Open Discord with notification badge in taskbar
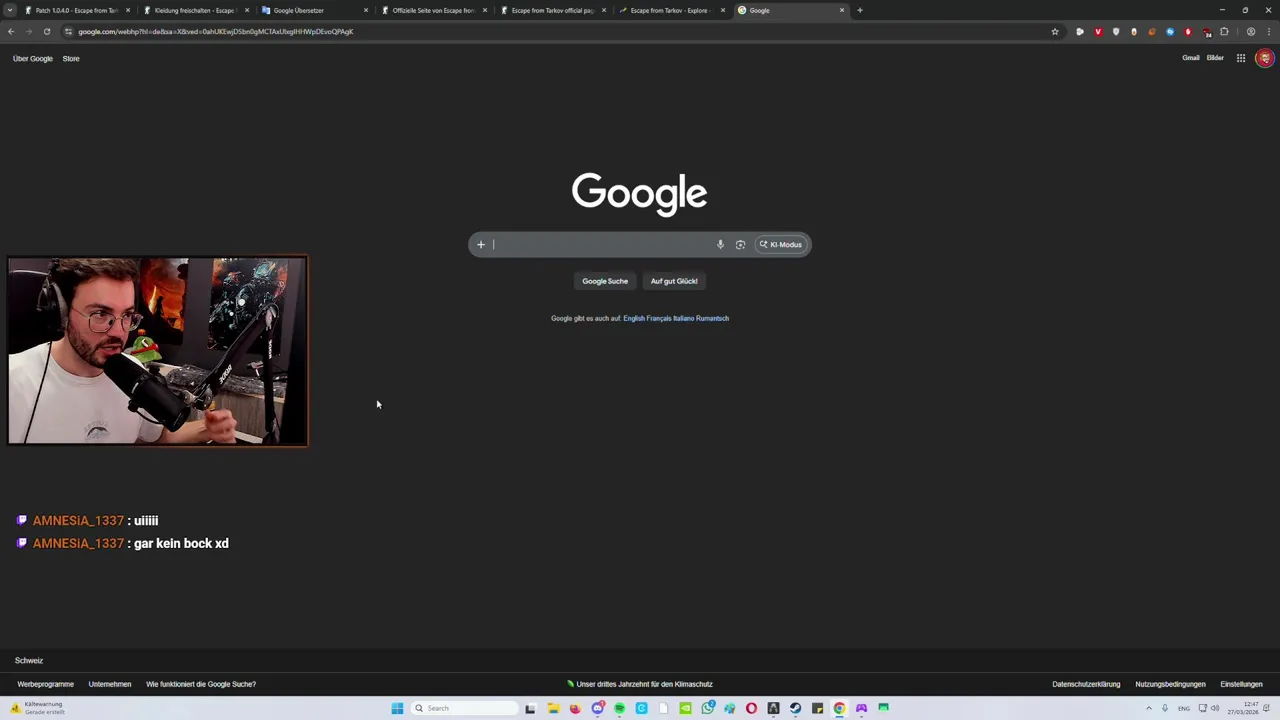Screen dimensions: 1280x720 [x=598, y=708]
